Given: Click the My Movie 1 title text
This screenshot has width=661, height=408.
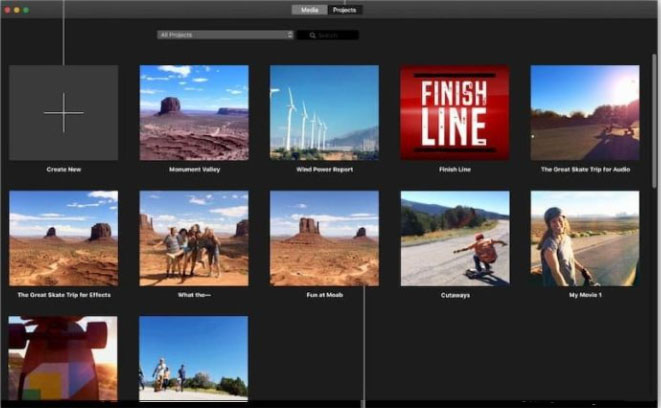Looking at the screenshot, I should point(585,295).
